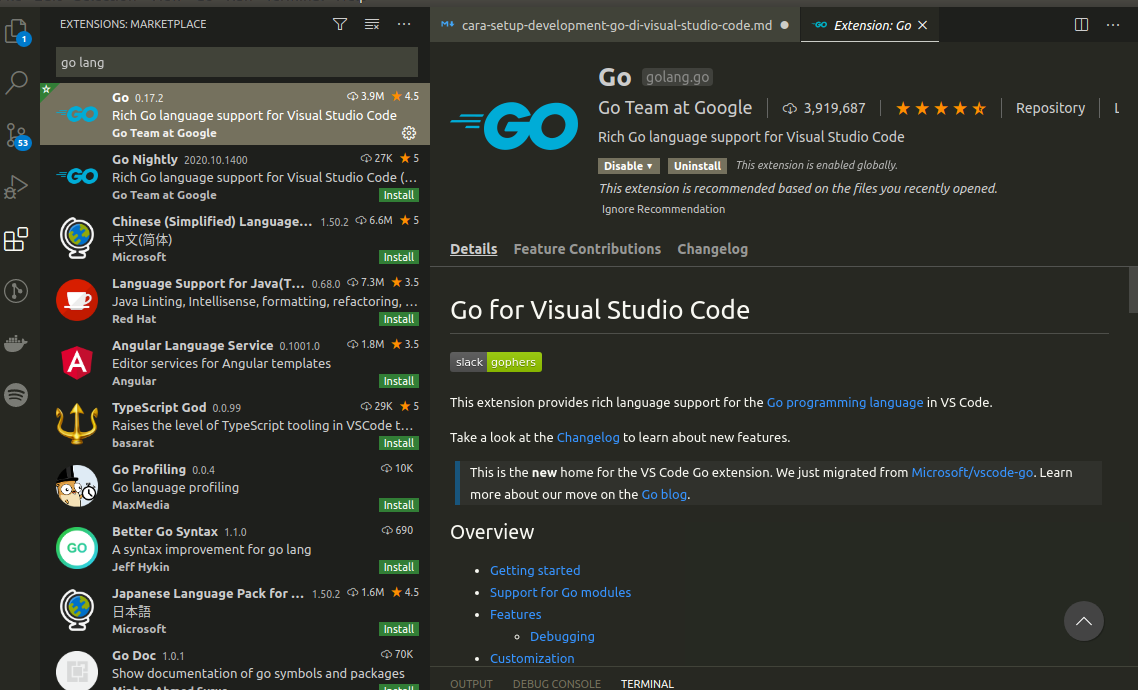Open Source Control view with 53 badge
Image resolution: width=1138 pixels, height=690 pixels.
[16, 135]
